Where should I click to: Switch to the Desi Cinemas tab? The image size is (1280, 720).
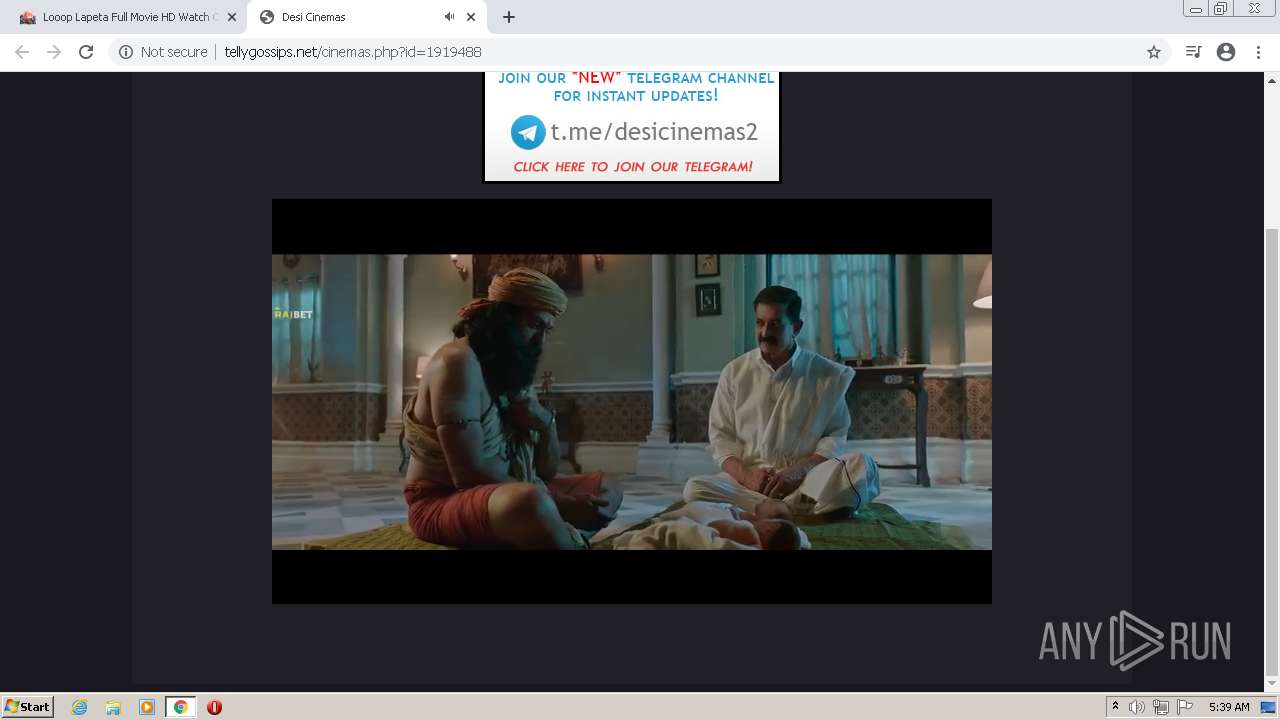pos(365,17)
